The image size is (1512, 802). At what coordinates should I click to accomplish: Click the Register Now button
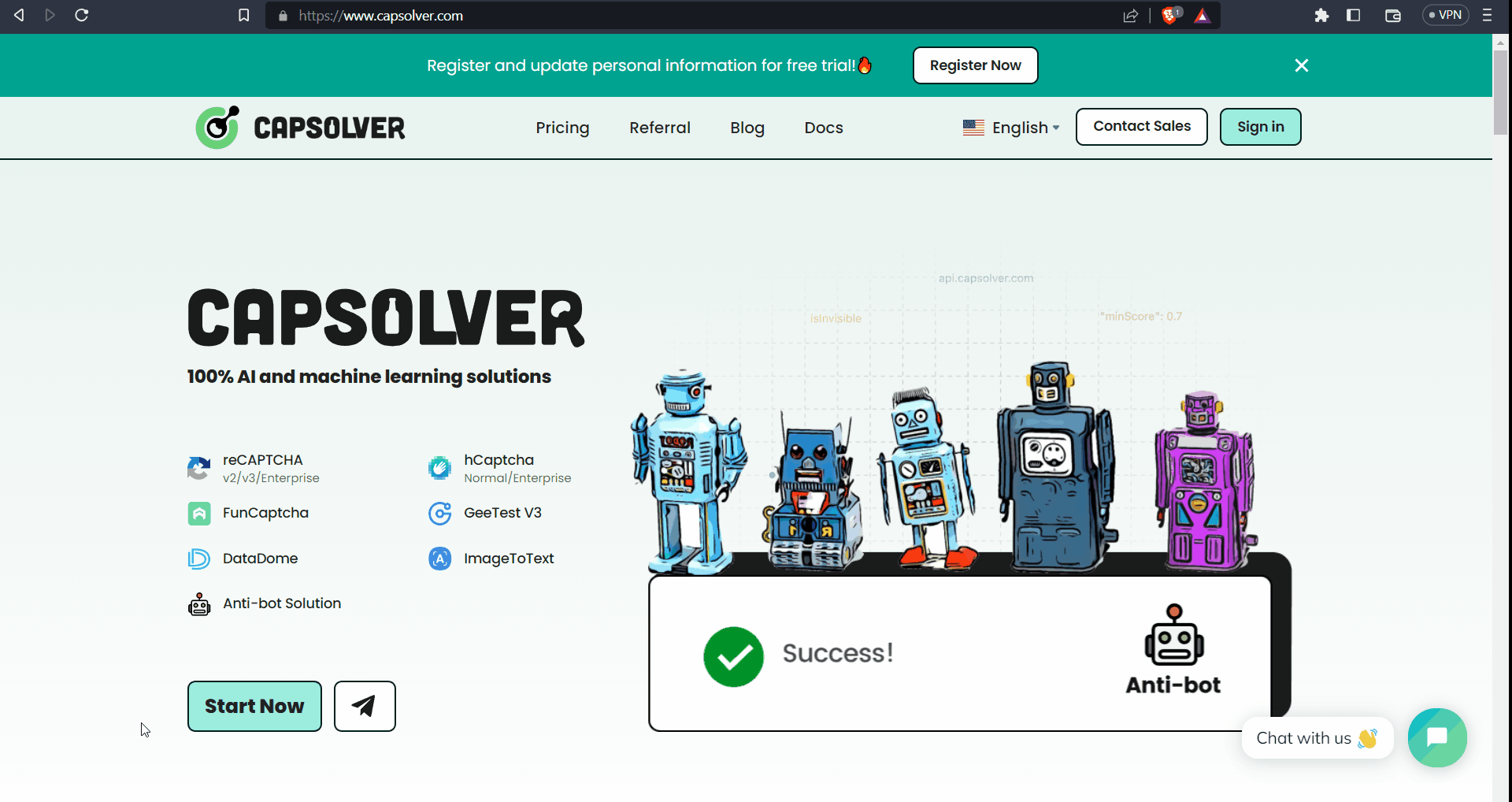pyautogui.click(x=975, y=65)
